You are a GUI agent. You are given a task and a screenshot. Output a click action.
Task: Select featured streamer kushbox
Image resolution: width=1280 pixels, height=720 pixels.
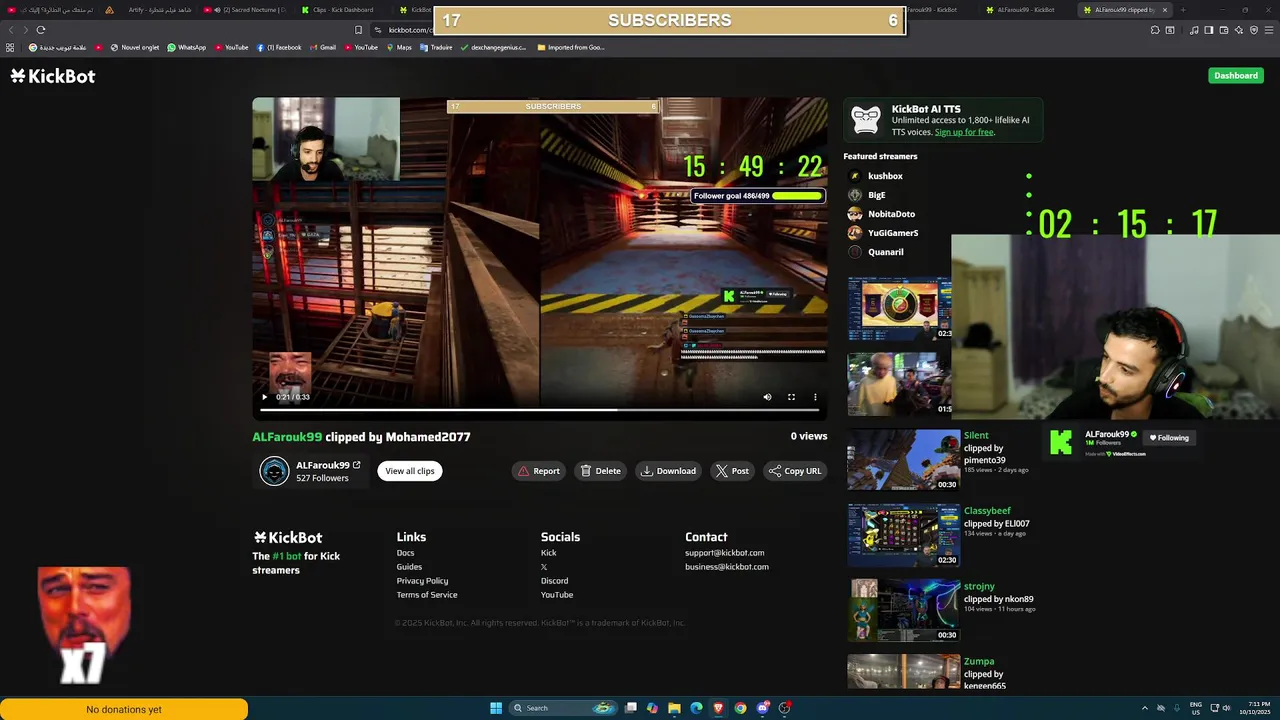pos(885,176)
